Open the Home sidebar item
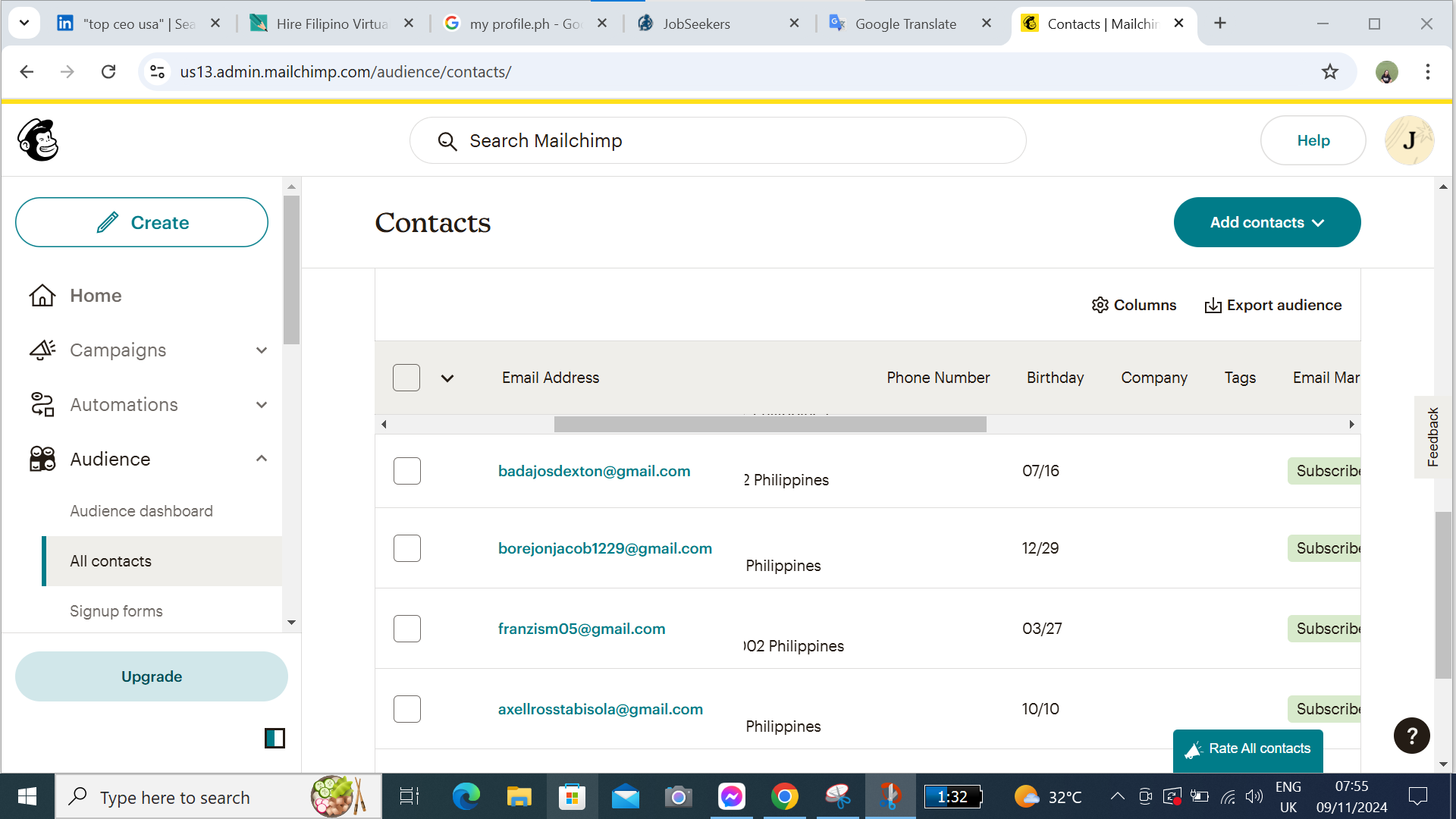This screenshot has height=819, width=1456. pyautogui.click(x=96, y=296)
